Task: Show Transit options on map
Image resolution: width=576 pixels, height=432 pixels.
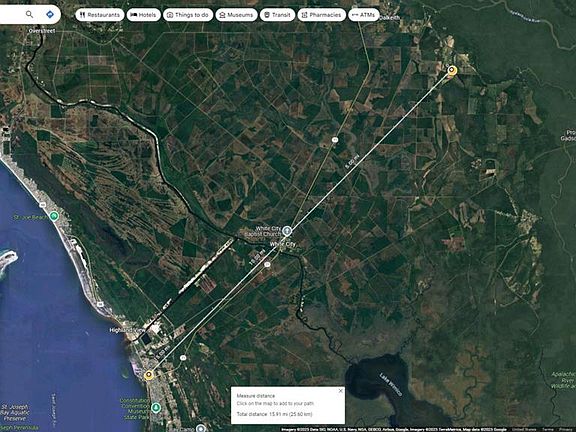Action: pos(277,15)
